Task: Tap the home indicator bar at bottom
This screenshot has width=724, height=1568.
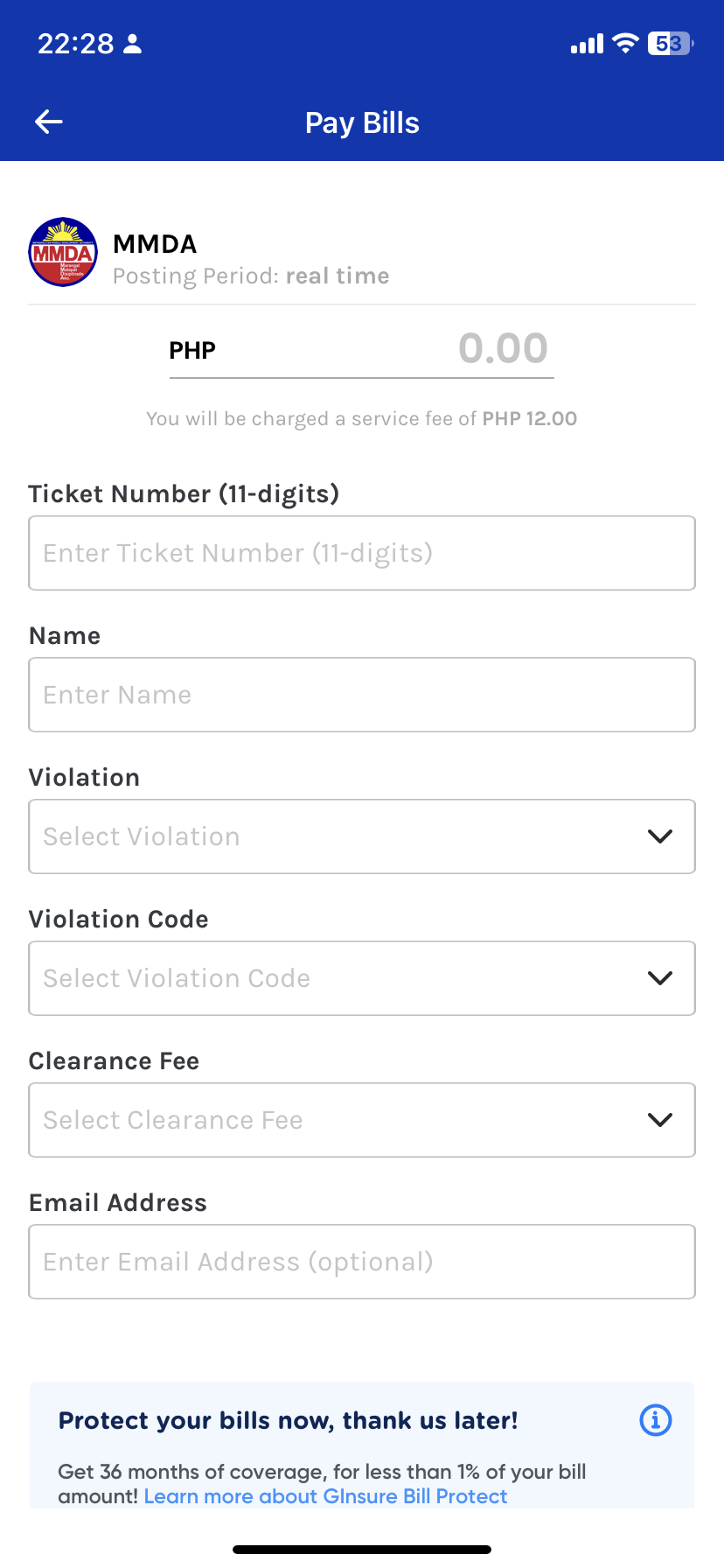Action: [361, 1547]
